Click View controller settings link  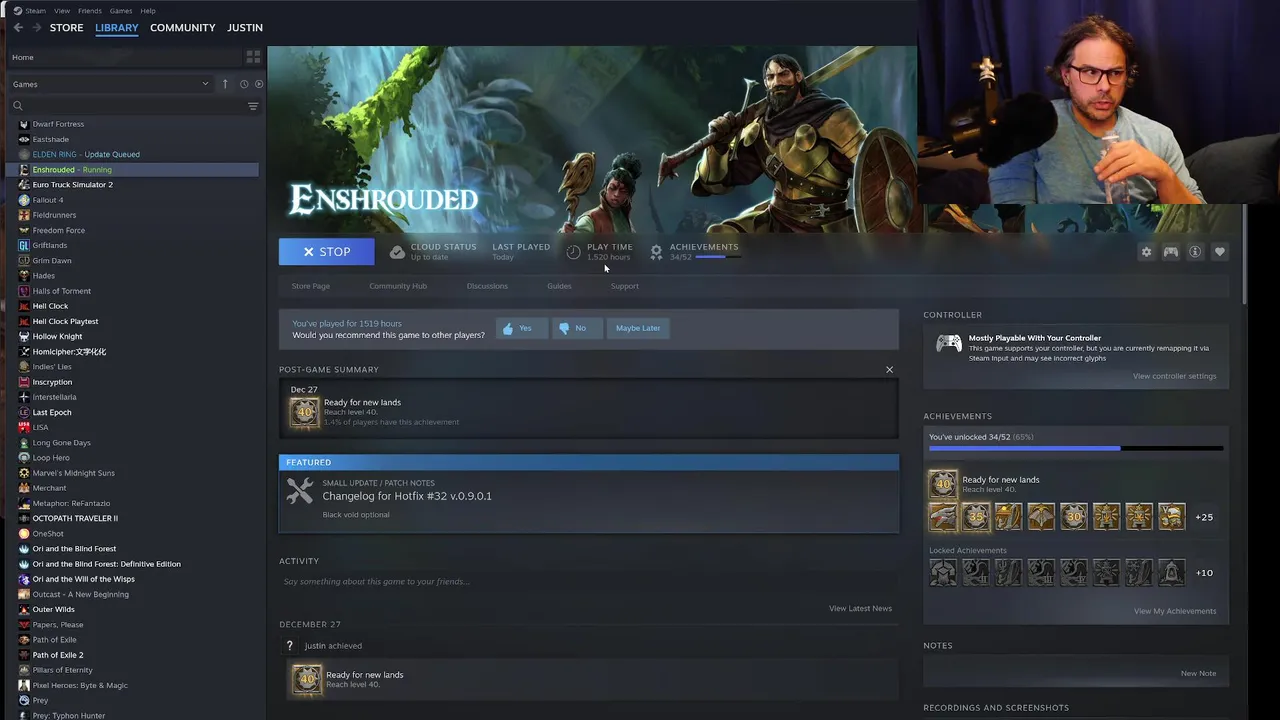click(1175, 376)
